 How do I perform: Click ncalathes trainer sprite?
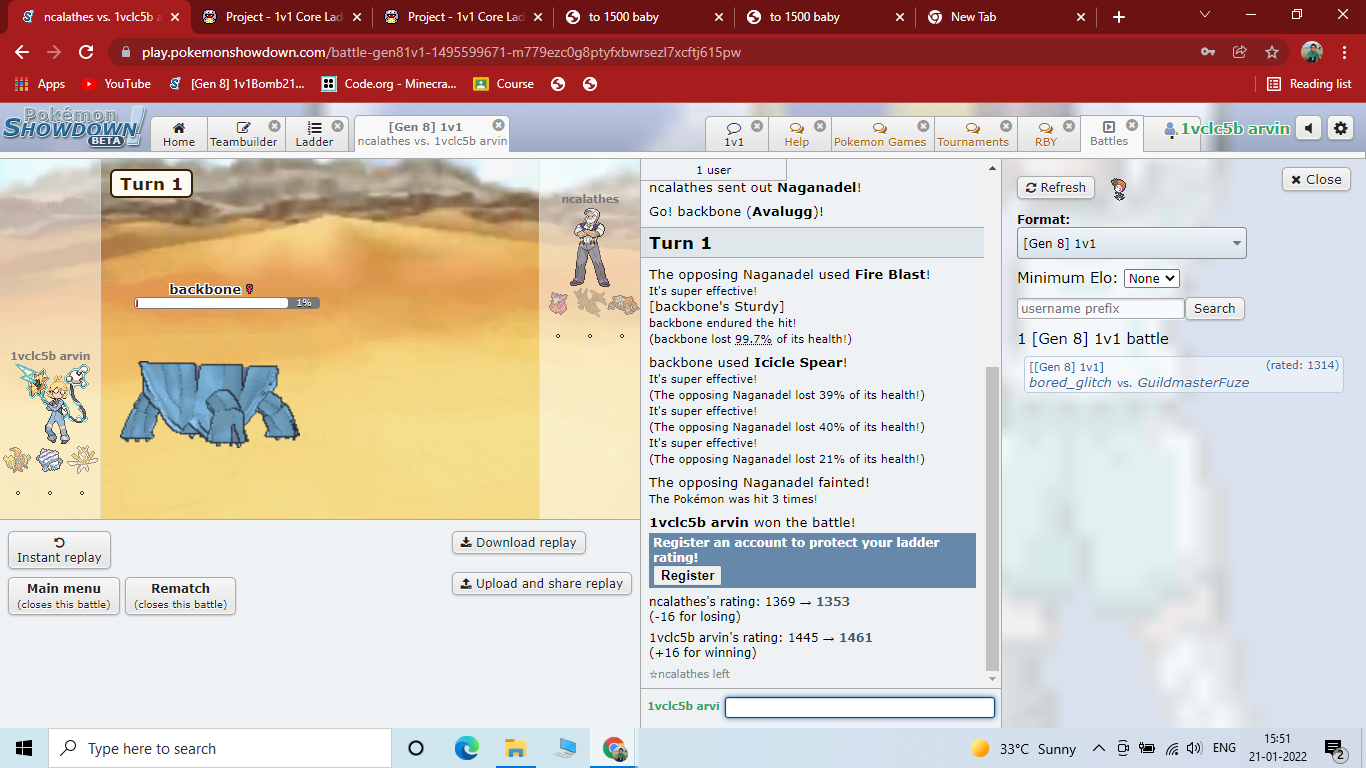pyautogui.click(x=590, y=248)
